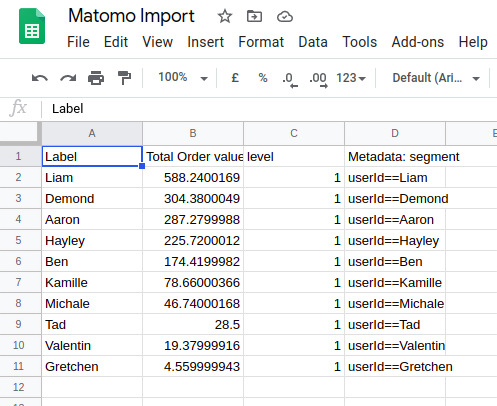
Task: Open the Insert menu
Action: [205, 42]
